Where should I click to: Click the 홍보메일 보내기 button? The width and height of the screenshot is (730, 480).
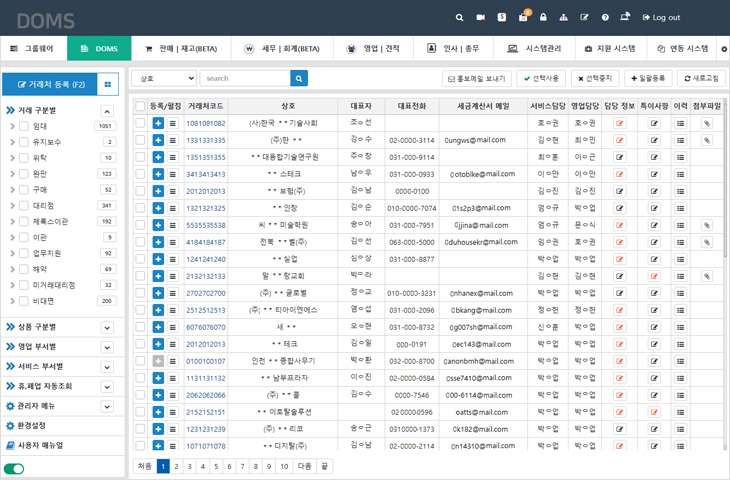[477, 79]
